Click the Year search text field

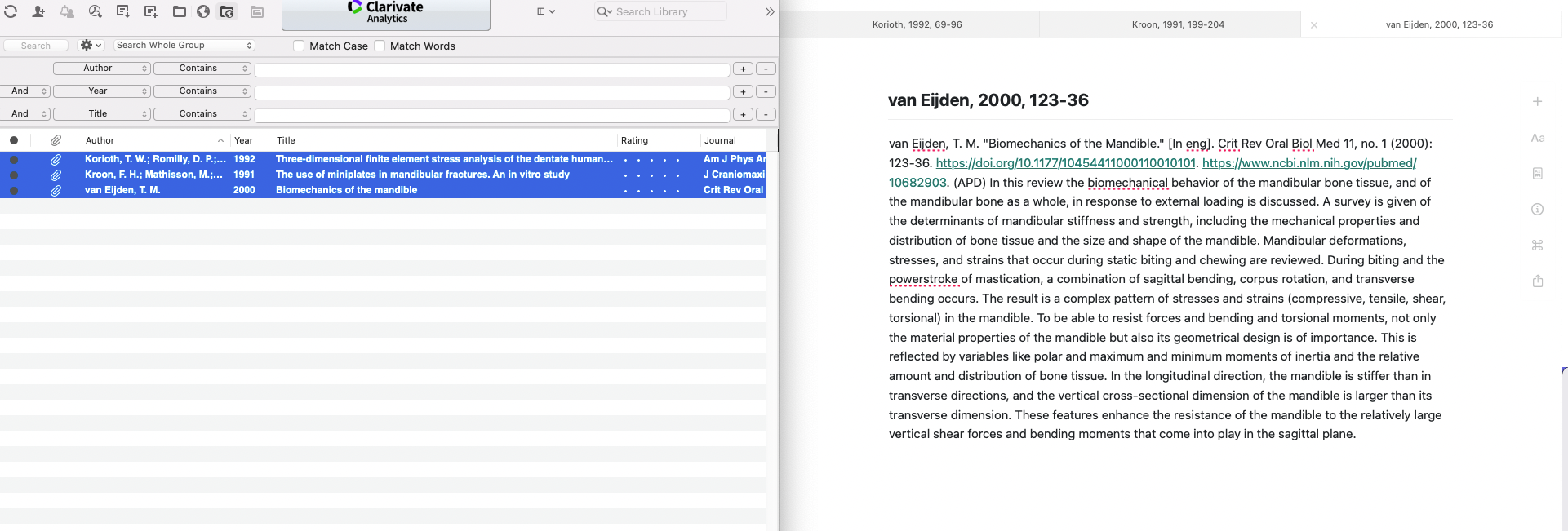click(492, 92)
